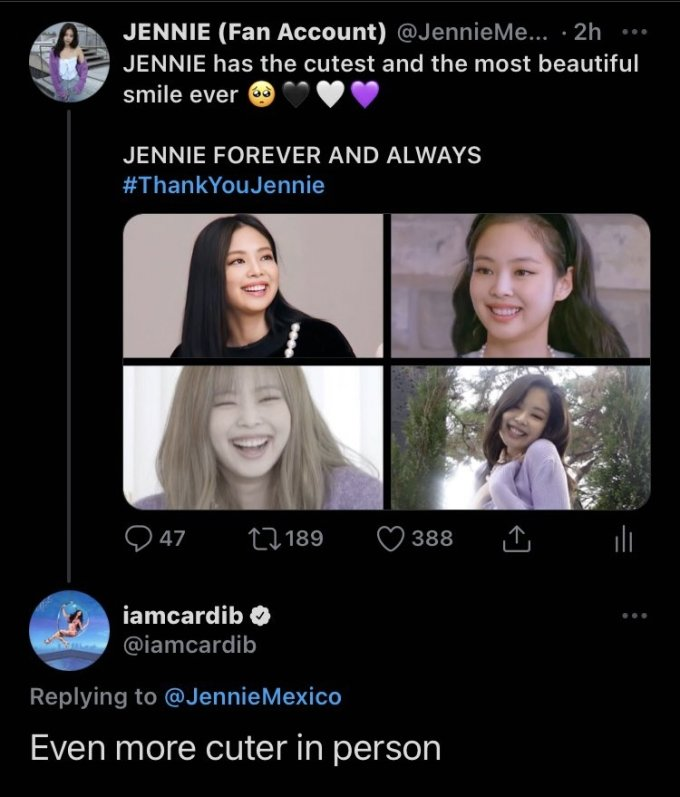Open bottom-left blonde laughing photo
The height and width of the screenshot is (797, 680).
[x=253, y=437]
